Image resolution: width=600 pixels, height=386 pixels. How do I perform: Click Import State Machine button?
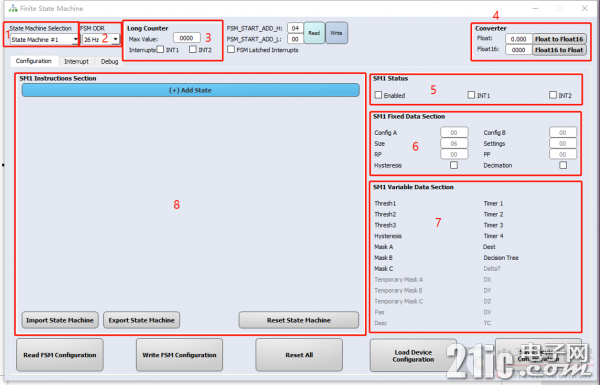[60, 320]
